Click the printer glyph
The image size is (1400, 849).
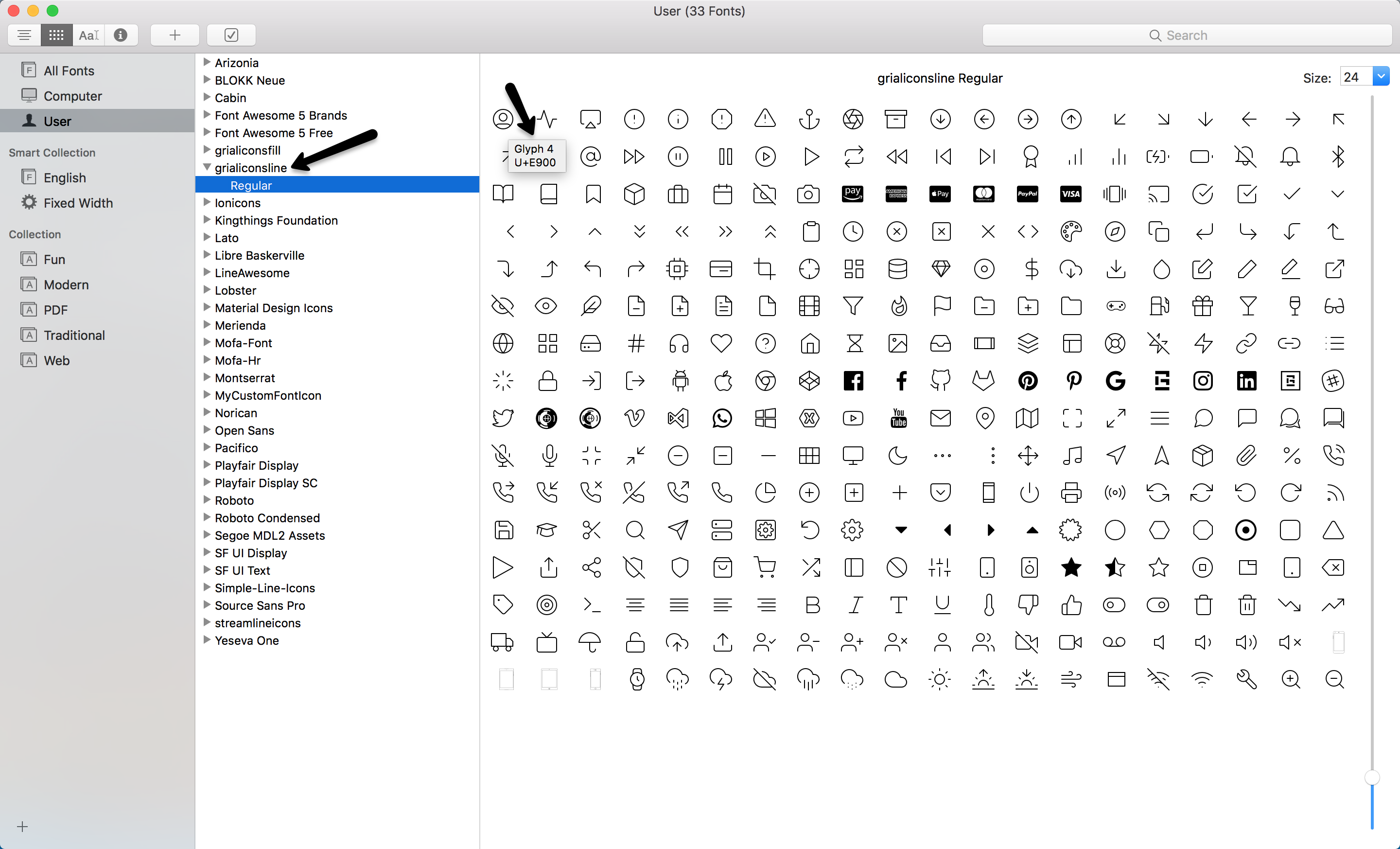1071,493
